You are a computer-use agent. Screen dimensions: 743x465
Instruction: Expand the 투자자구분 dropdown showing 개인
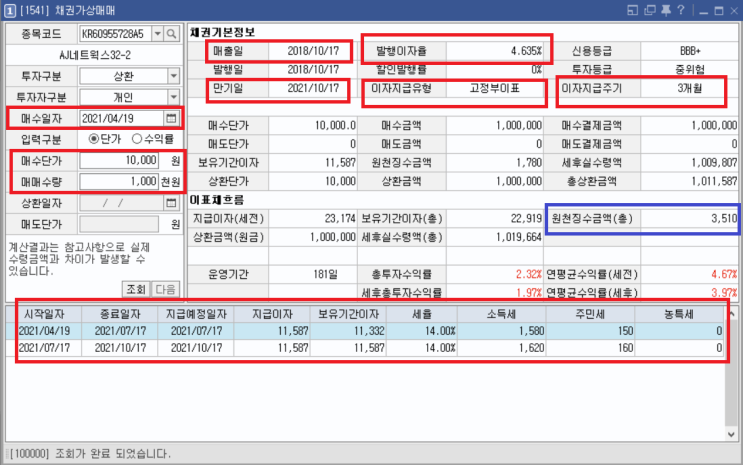pyautogui.click(x=173, y=97)
